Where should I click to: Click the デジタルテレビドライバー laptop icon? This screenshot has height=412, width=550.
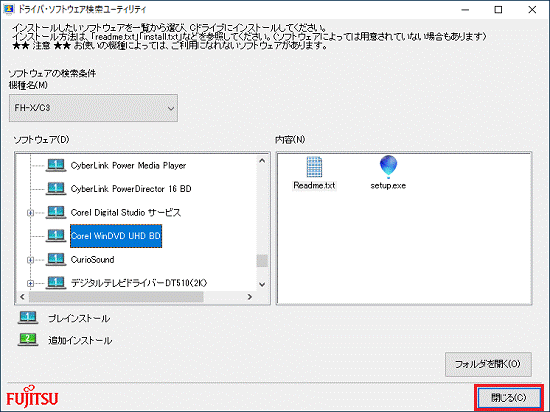click(56, 282)
